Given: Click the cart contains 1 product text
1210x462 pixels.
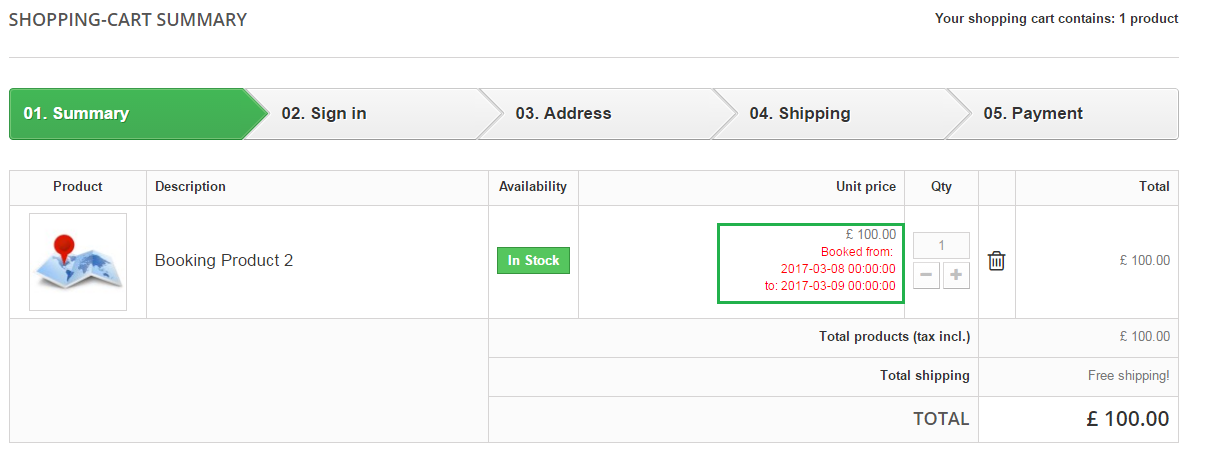Looking at the screenshot, I should click(x=1056, y=19).
